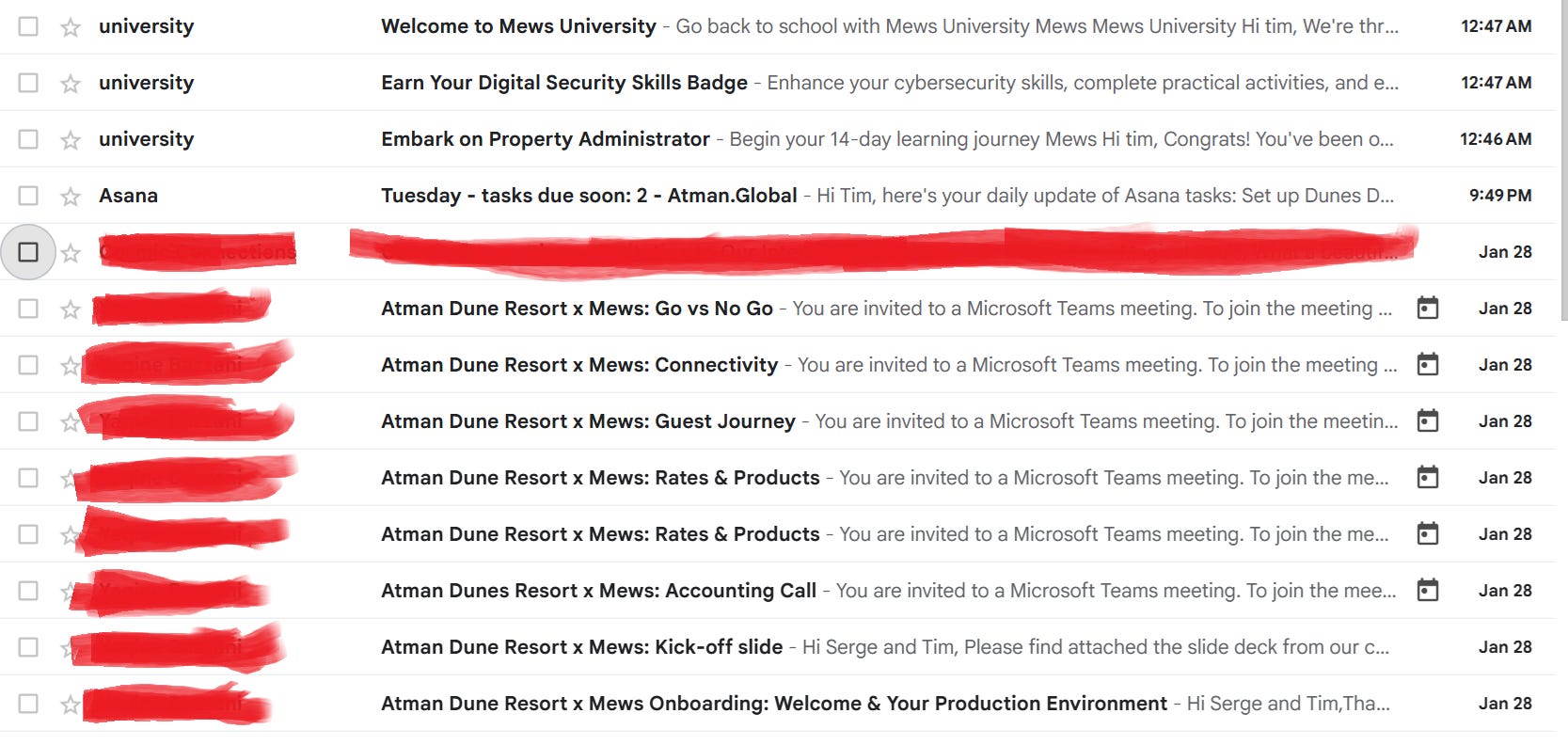Open Tuesday - tasks due soon Asana email
Viewport: 1568px width, 745px height.
pyautogui.click(x=778, y=196)
